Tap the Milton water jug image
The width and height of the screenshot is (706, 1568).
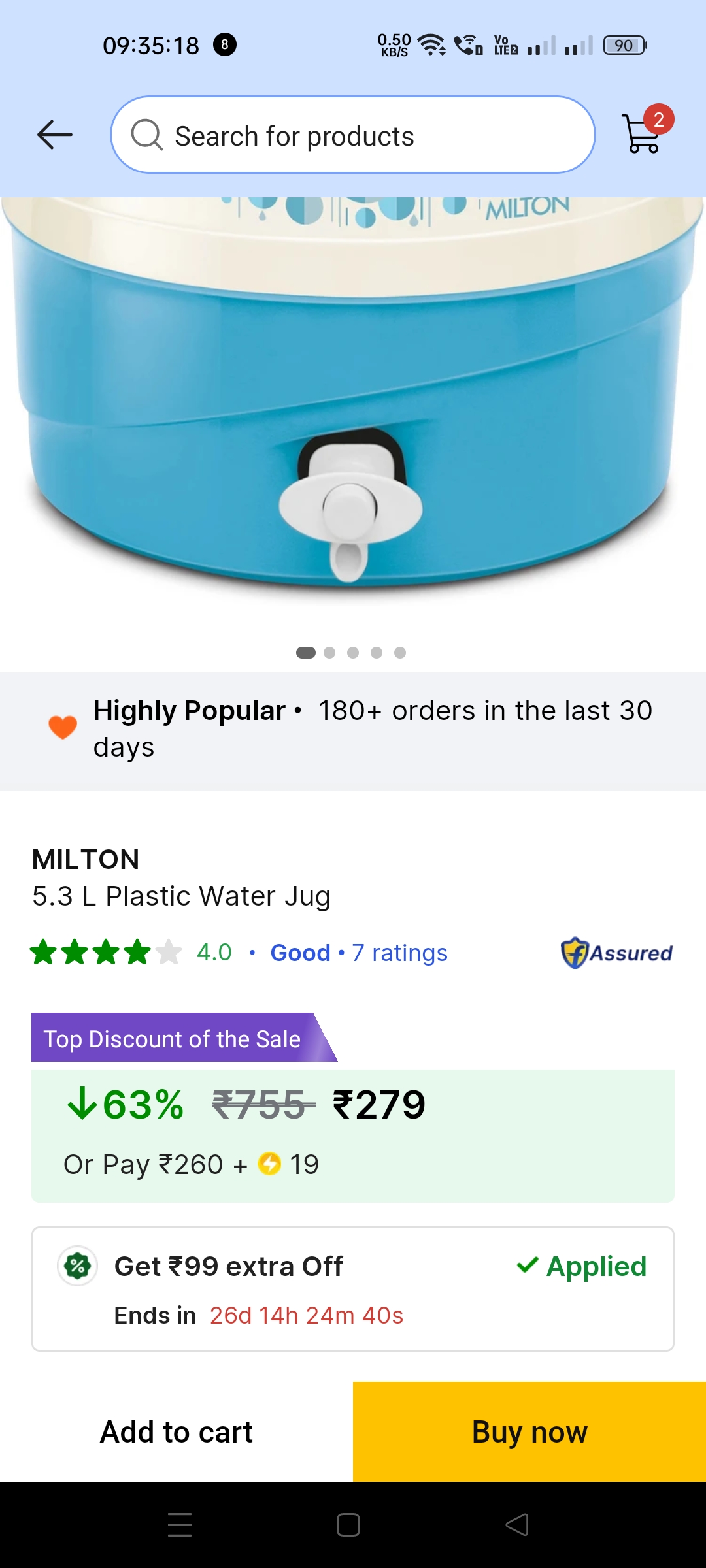tap(353, 405)
